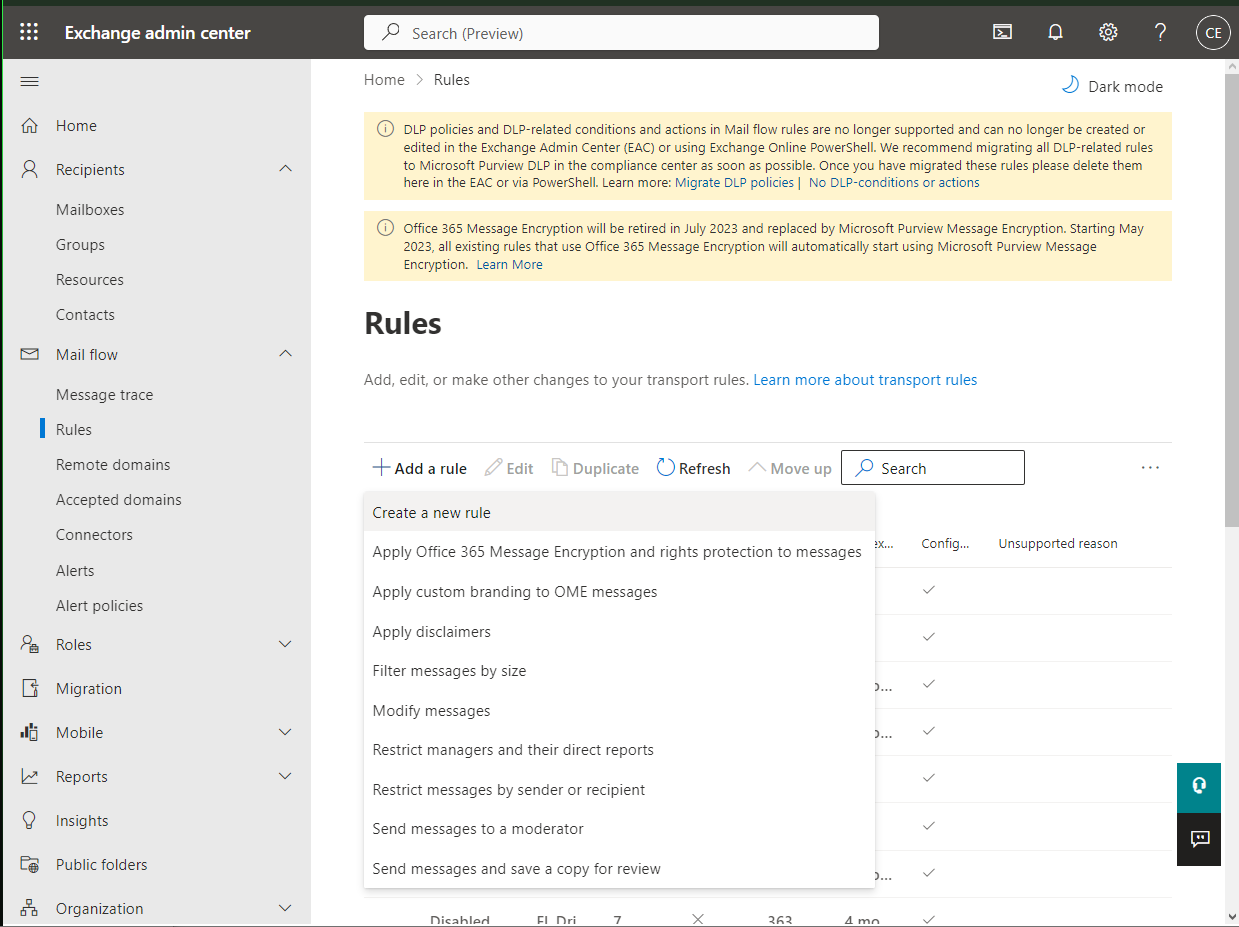Open Remote domains in sidebar
The width and height of the screenshot is (1239, 927).
(x=113, y=464)
